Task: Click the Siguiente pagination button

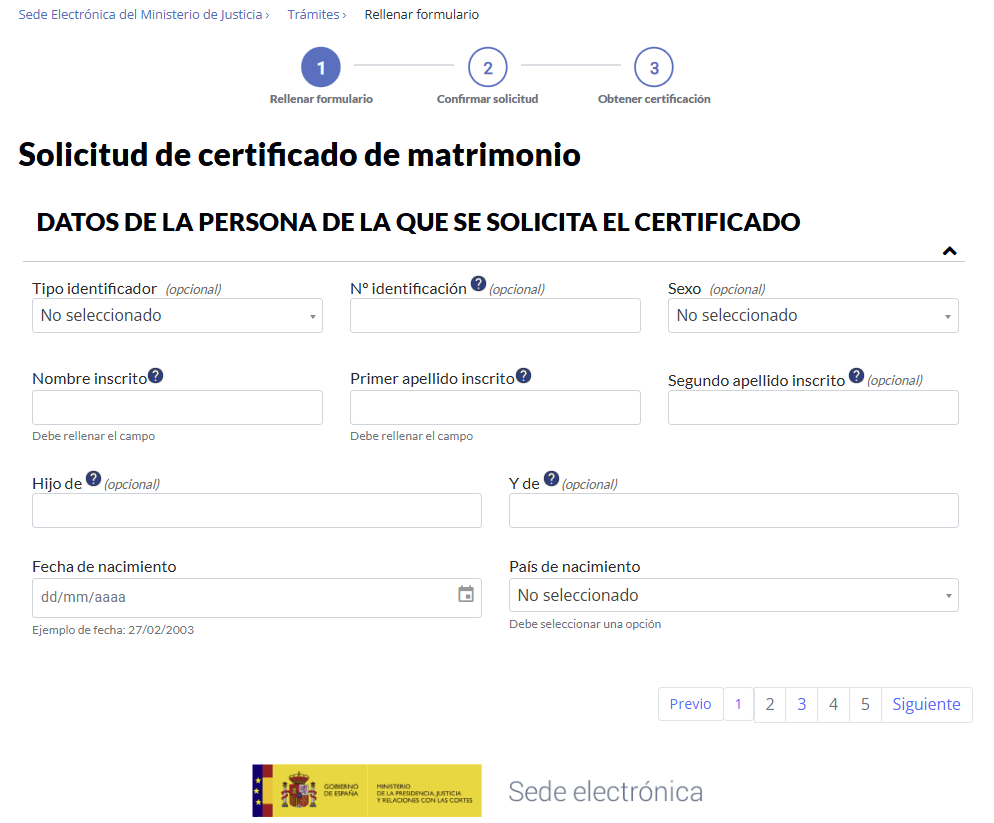Action: [x=926, y=704]
